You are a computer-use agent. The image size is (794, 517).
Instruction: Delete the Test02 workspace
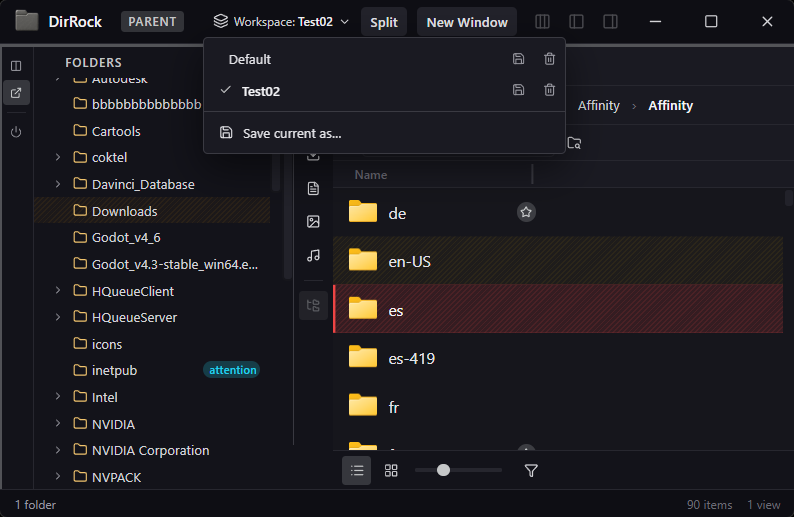[549, 91]
